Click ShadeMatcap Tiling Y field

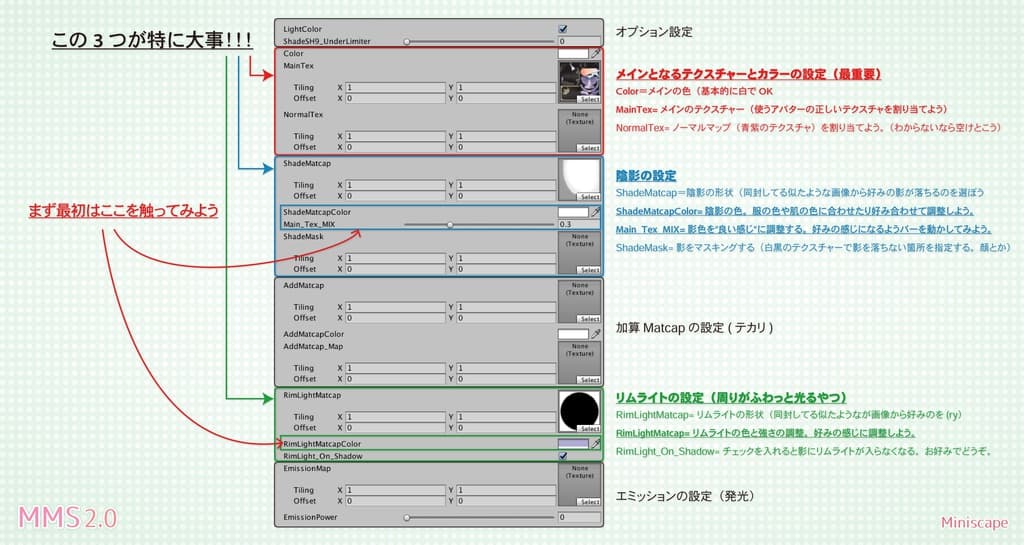coord(506,185)
